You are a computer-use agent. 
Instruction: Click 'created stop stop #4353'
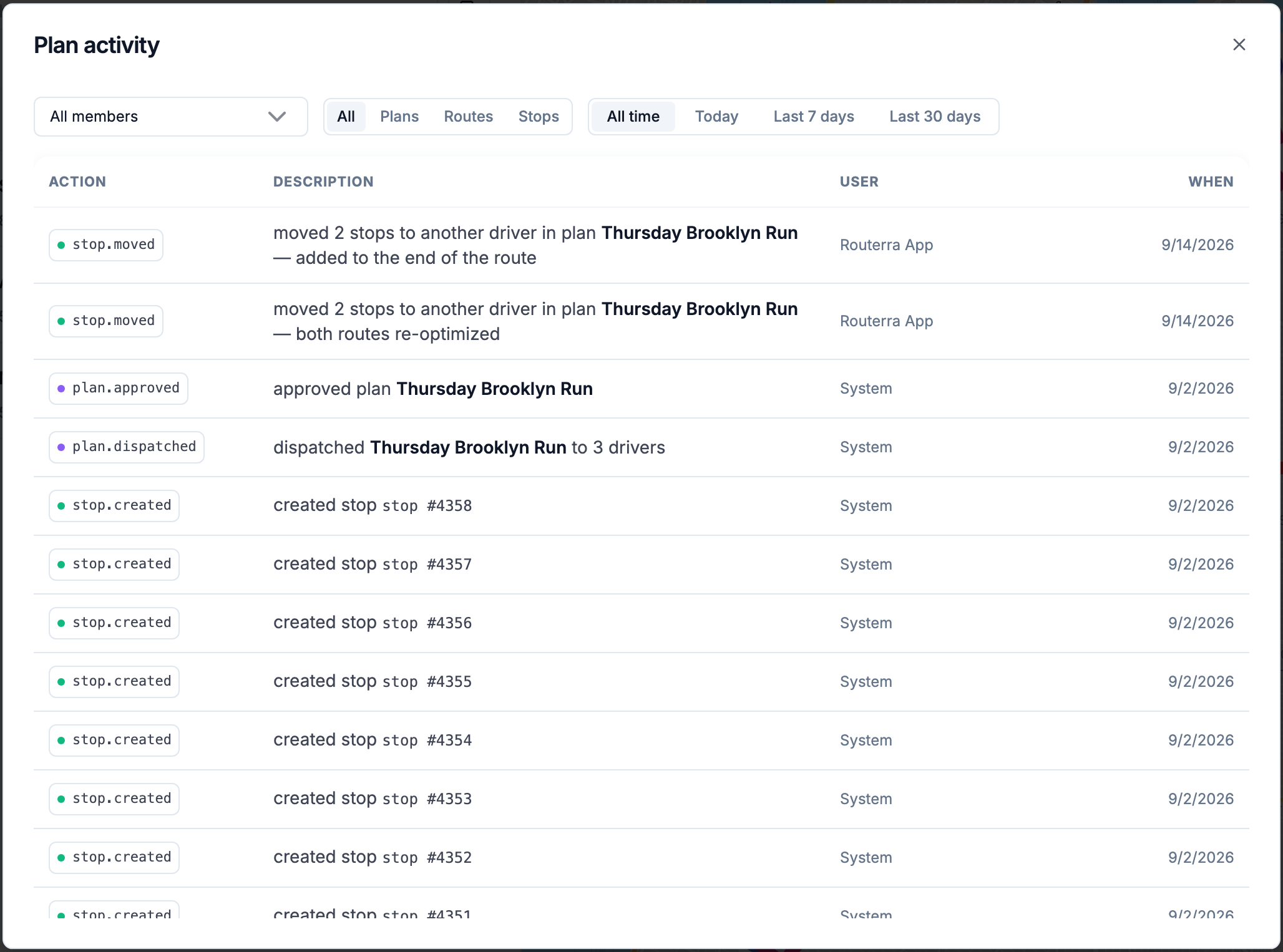373,799
